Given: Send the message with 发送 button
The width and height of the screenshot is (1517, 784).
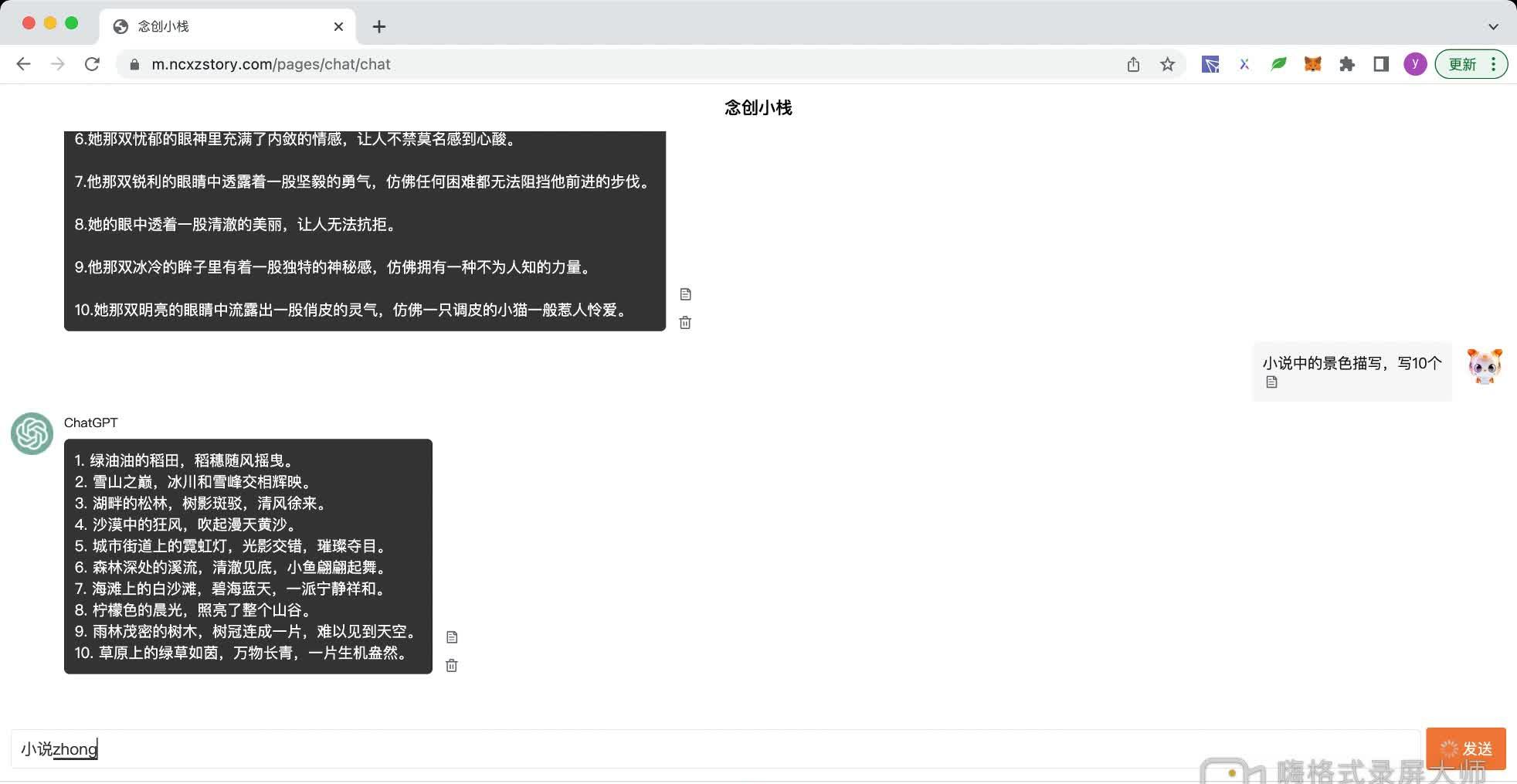Looking at the screenshot, I should click(1467, 748).
